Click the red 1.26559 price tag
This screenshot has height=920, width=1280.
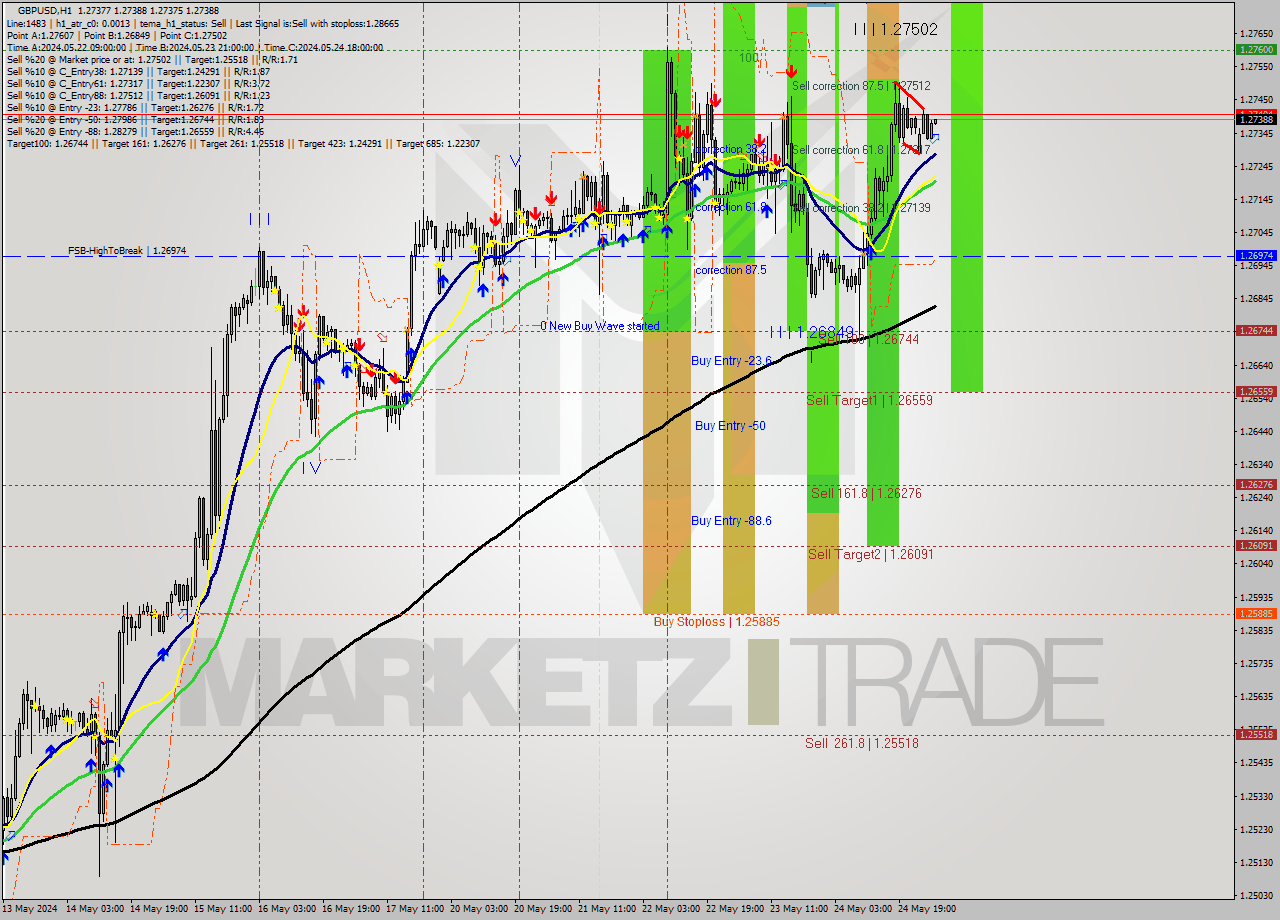[x=1256, y=391]
